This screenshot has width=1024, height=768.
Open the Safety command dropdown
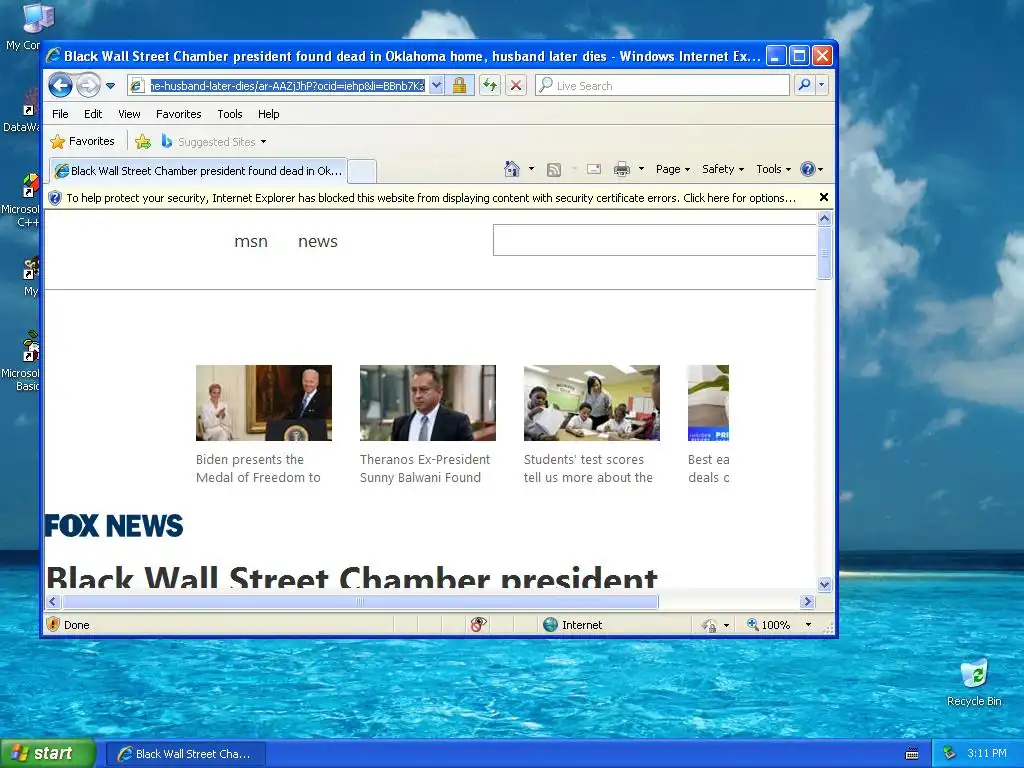[x=723, y=169]
